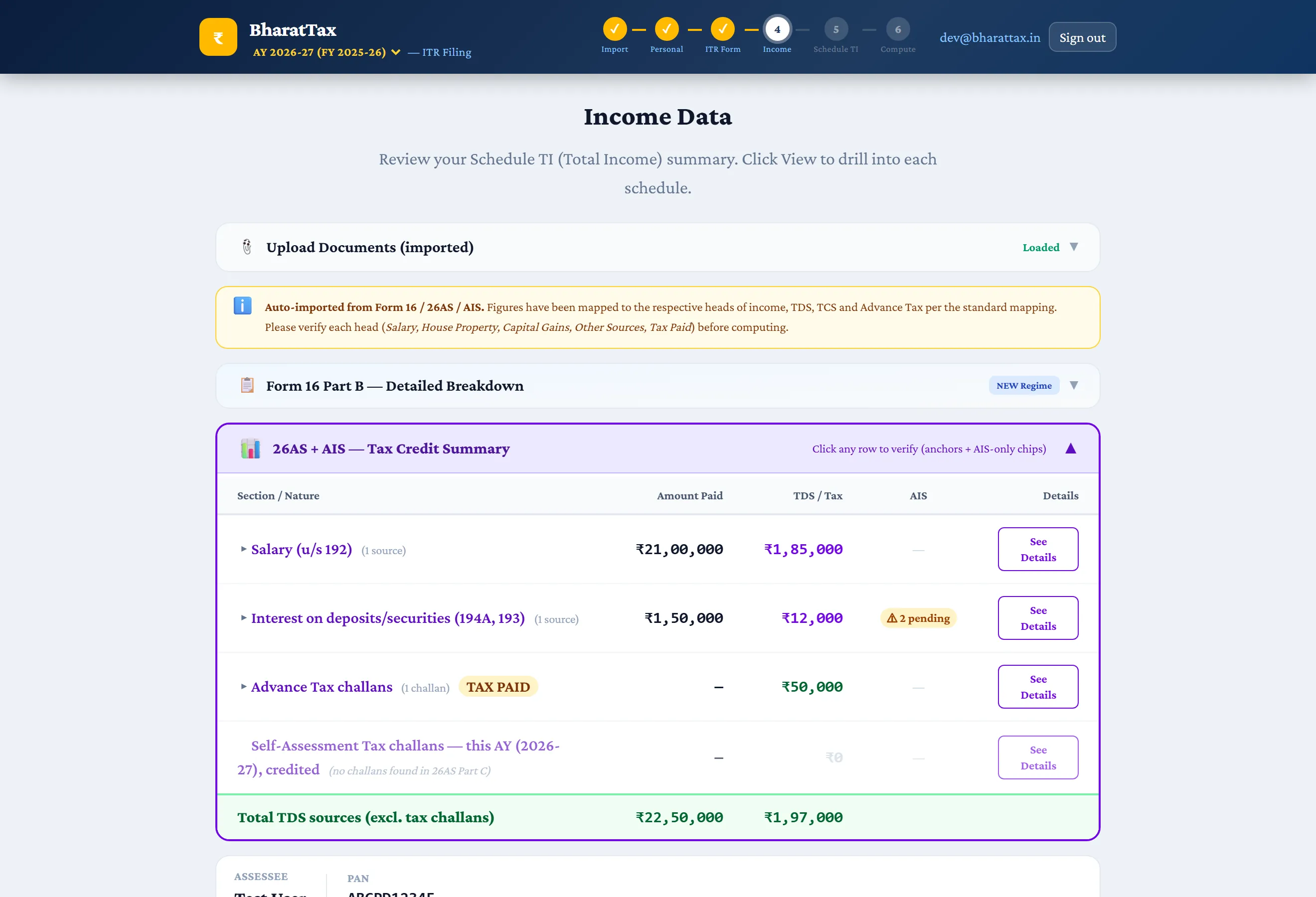Click the bar chart icon on Tax Credit Summary
Image resolution: width=1316 pixels, height=897 pixels.
pos(250,448)
